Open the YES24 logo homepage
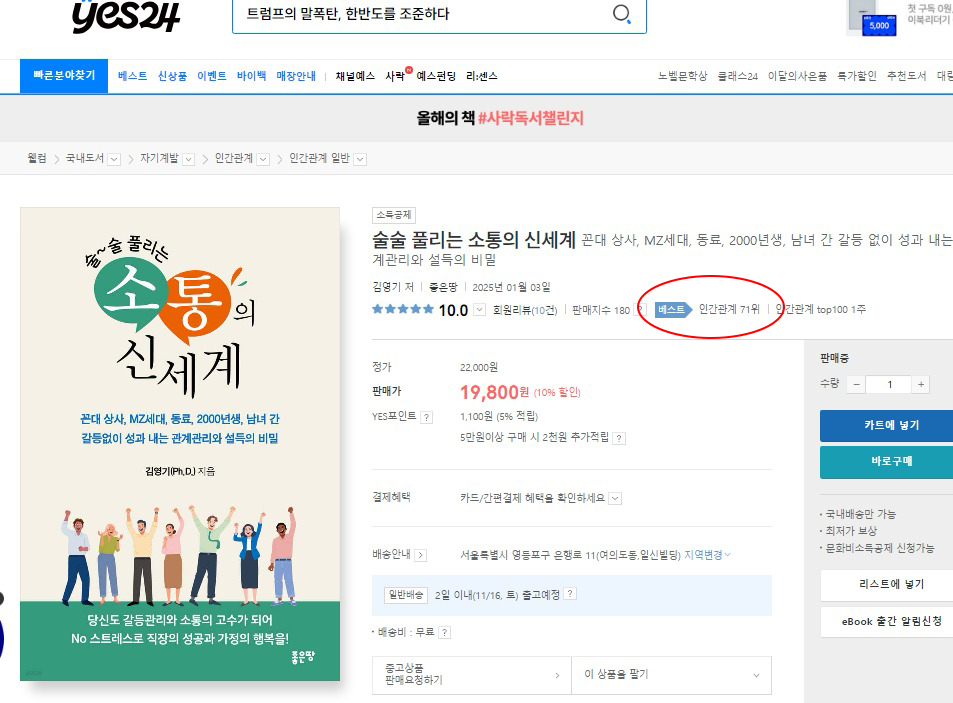The height and width of the screenshot is (703, 953). point(126,16)
